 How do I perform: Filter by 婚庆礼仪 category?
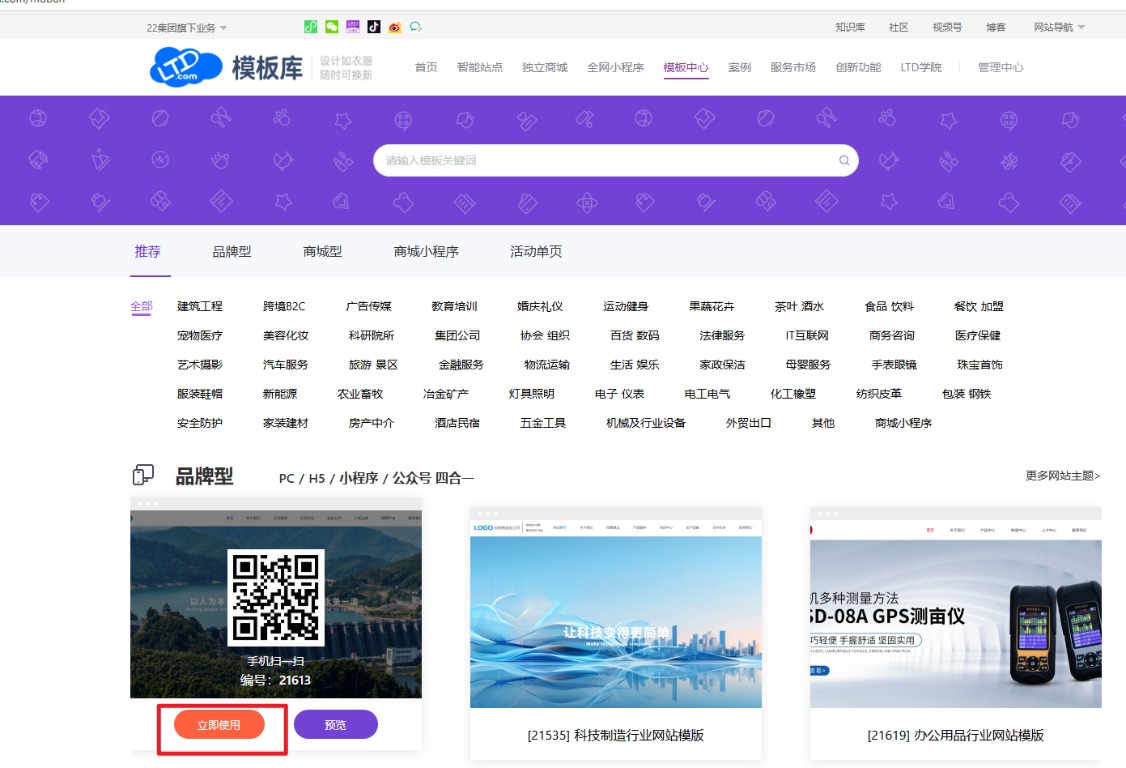click(x=540, y=306)
